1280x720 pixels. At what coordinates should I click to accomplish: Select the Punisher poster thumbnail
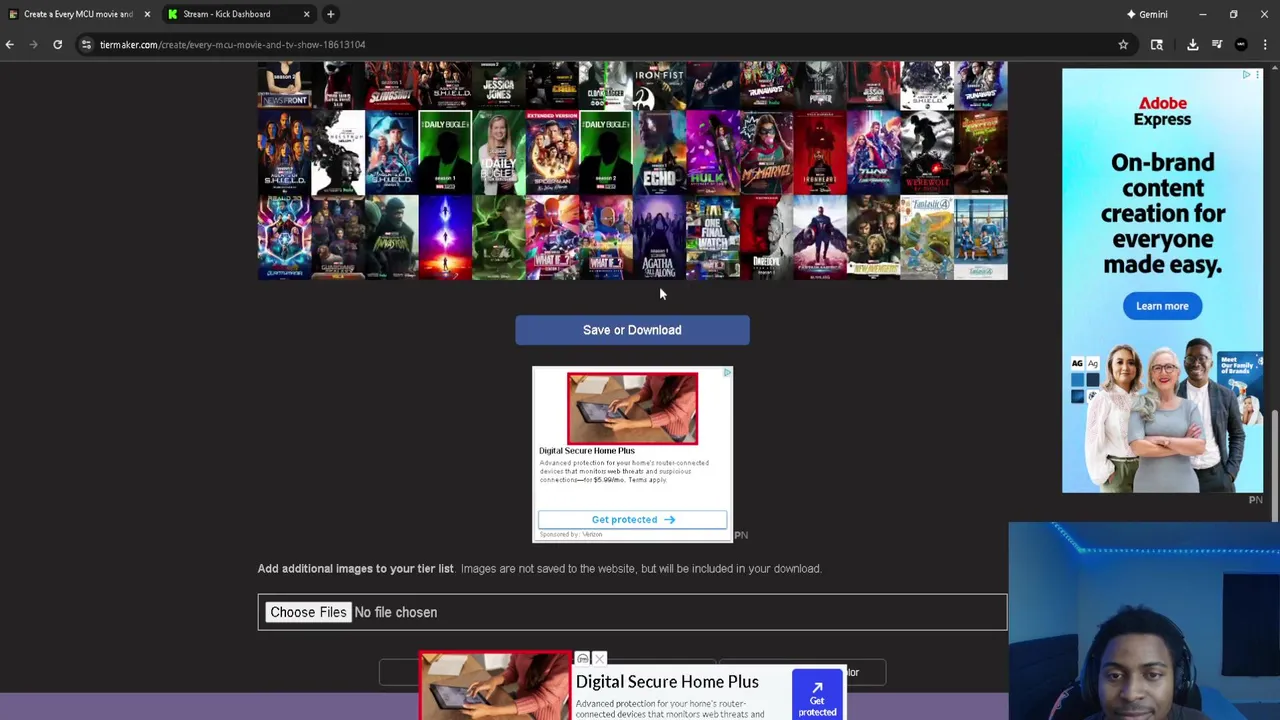point(820,85)
